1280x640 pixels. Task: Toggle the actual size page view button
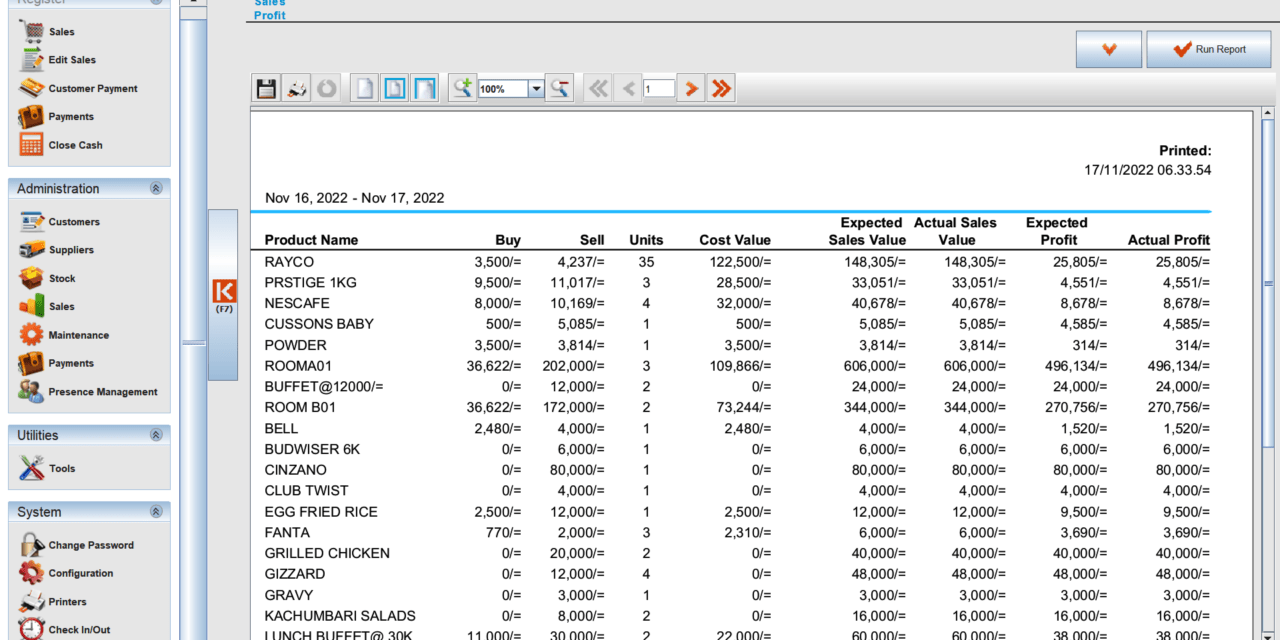click(x=365, y=89)
